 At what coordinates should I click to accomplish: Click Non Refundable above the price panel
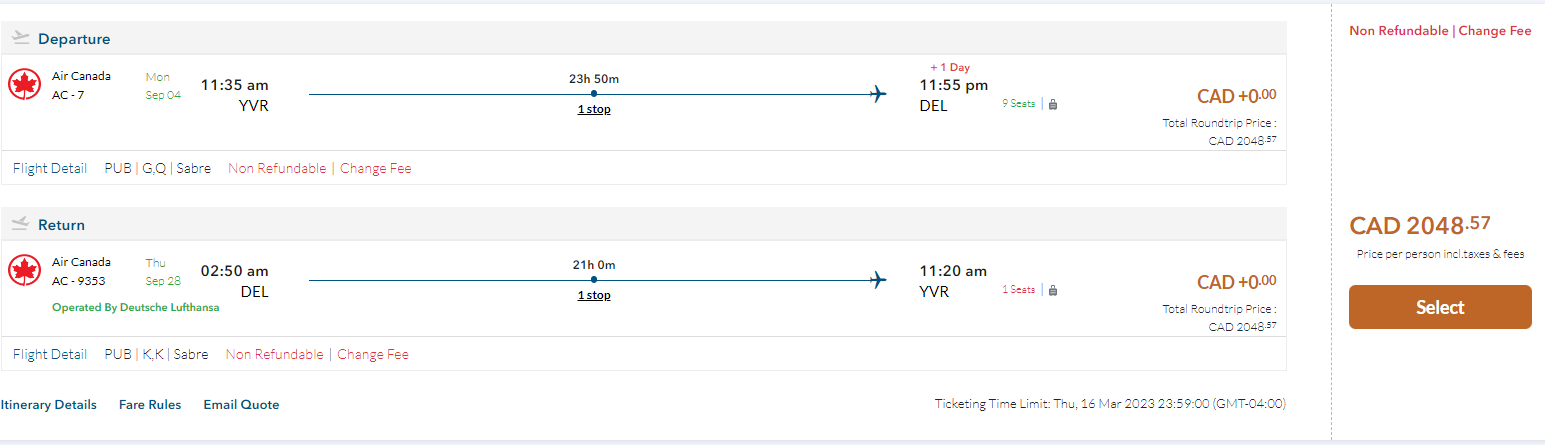(1398, 31)
